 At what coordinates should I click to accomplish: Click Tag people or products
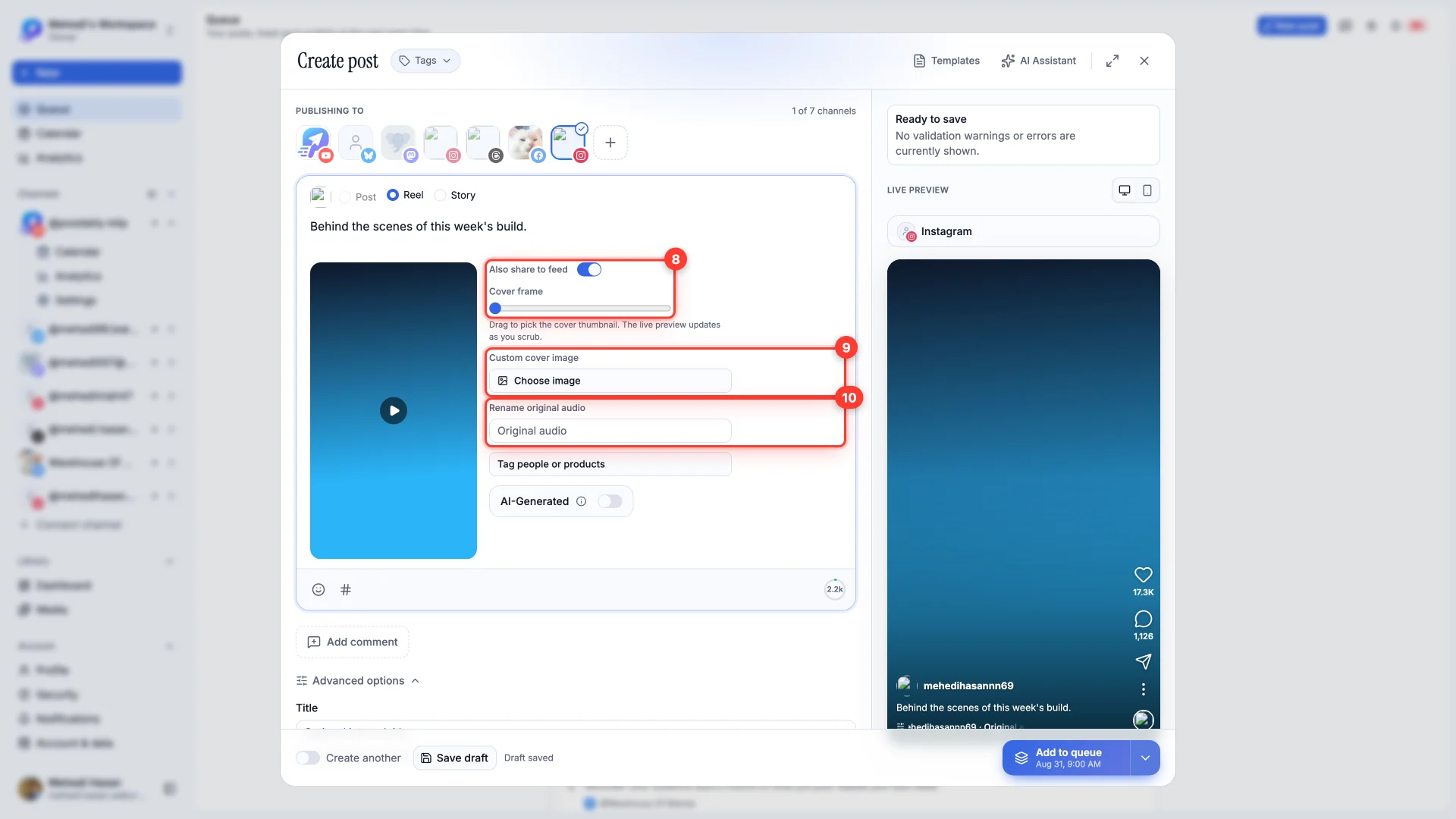pyautogui.click(x=610, y=464)
